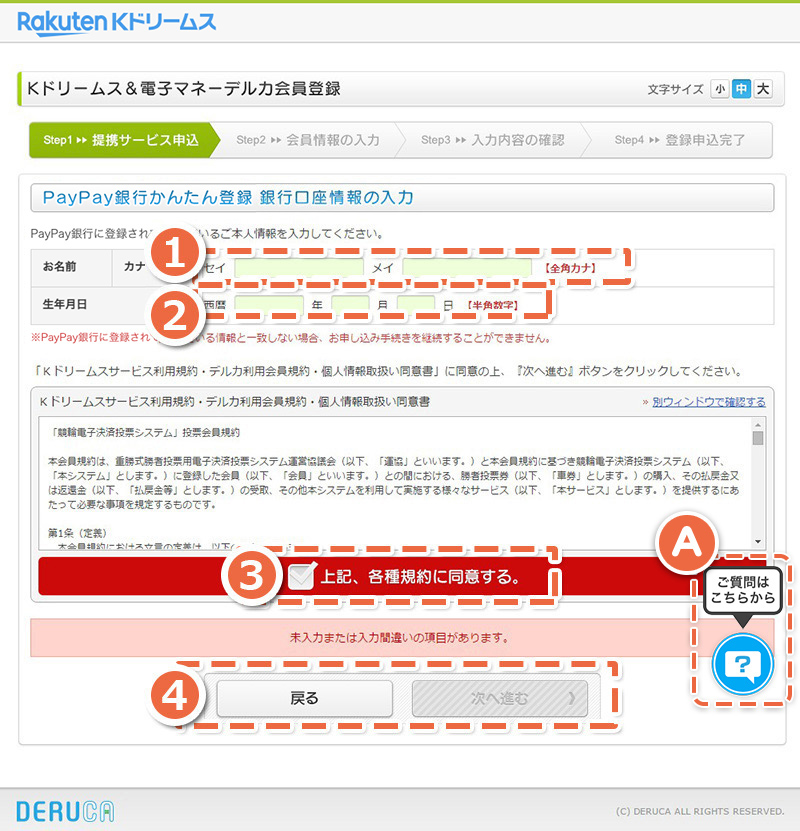Focus the birth day (日) field
800x831 pixels.
point(416,305)
